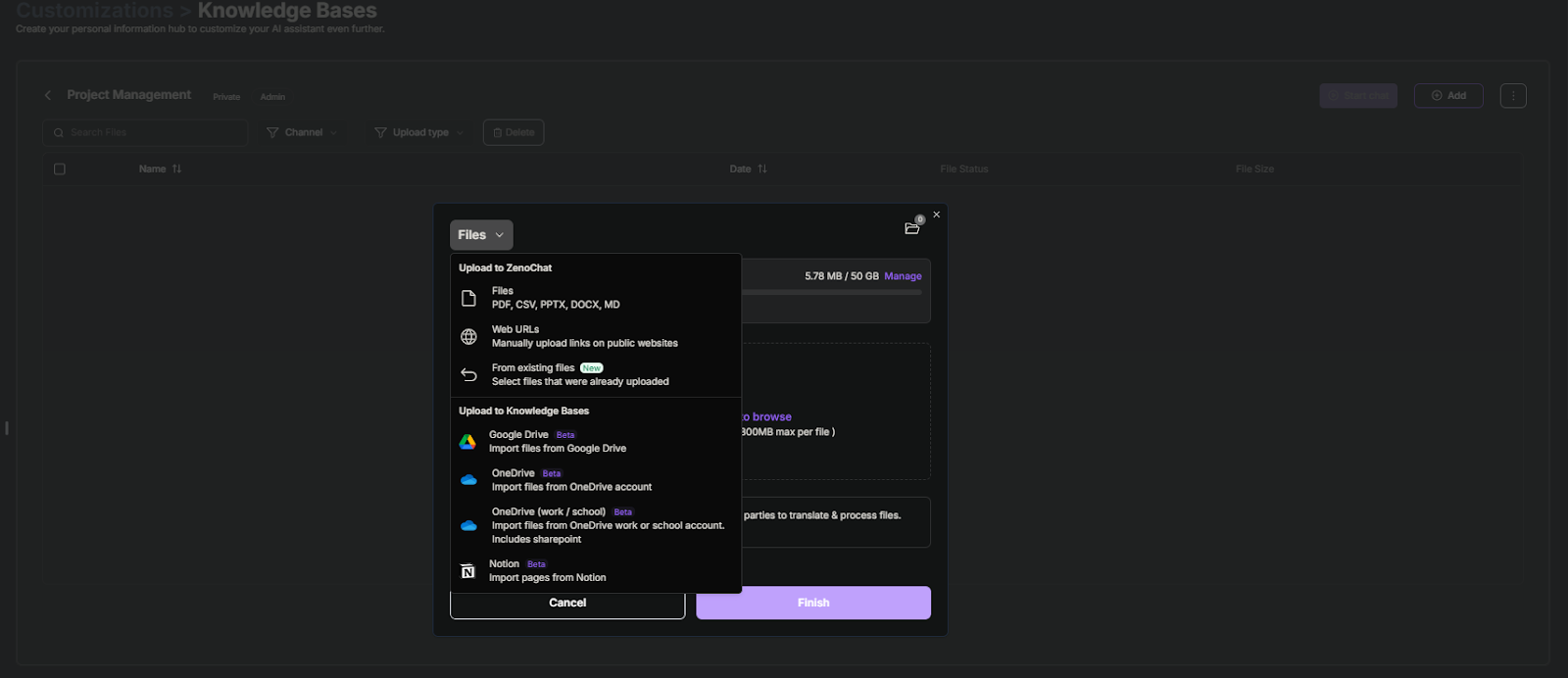Sort the table by Date column arrows
Viewport: 1568px width, 678px height.
point(762,169)
